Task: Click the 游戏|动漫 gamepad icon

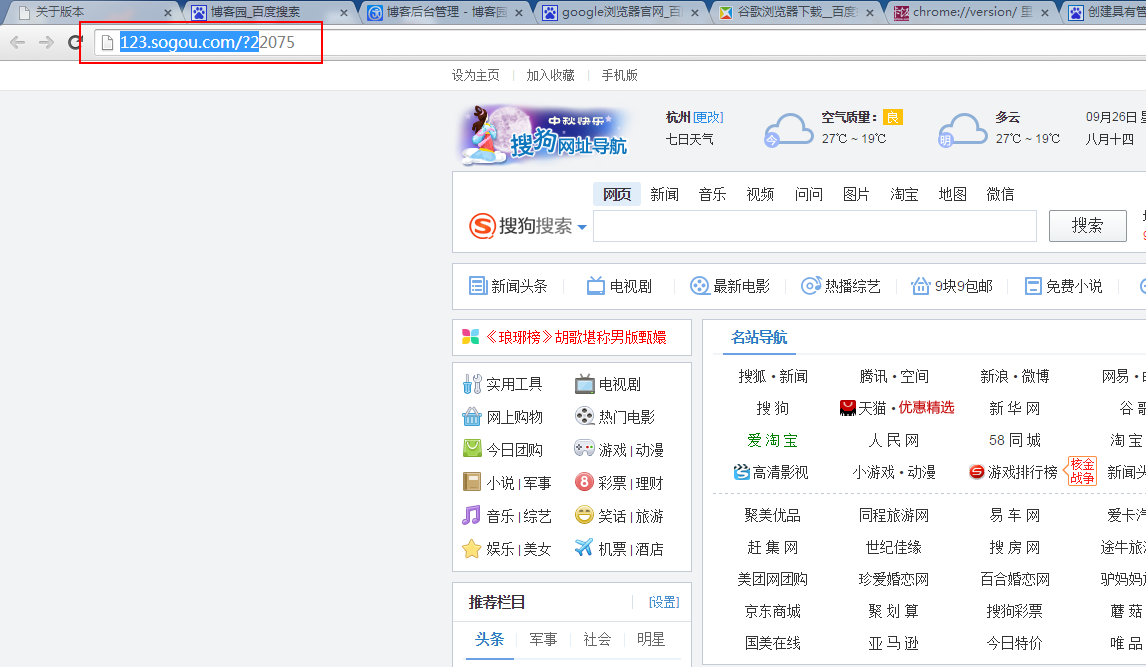Action: [584, 449]
